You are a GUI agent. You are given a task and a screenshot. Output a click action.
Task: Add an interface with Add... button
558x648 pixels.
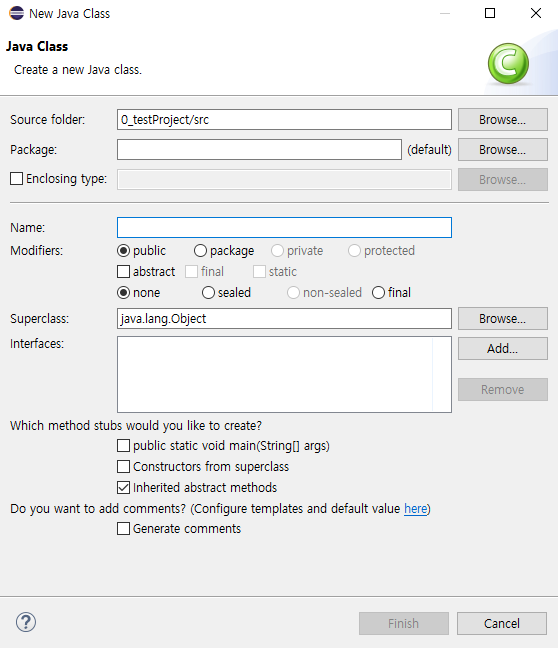point(503,348)
